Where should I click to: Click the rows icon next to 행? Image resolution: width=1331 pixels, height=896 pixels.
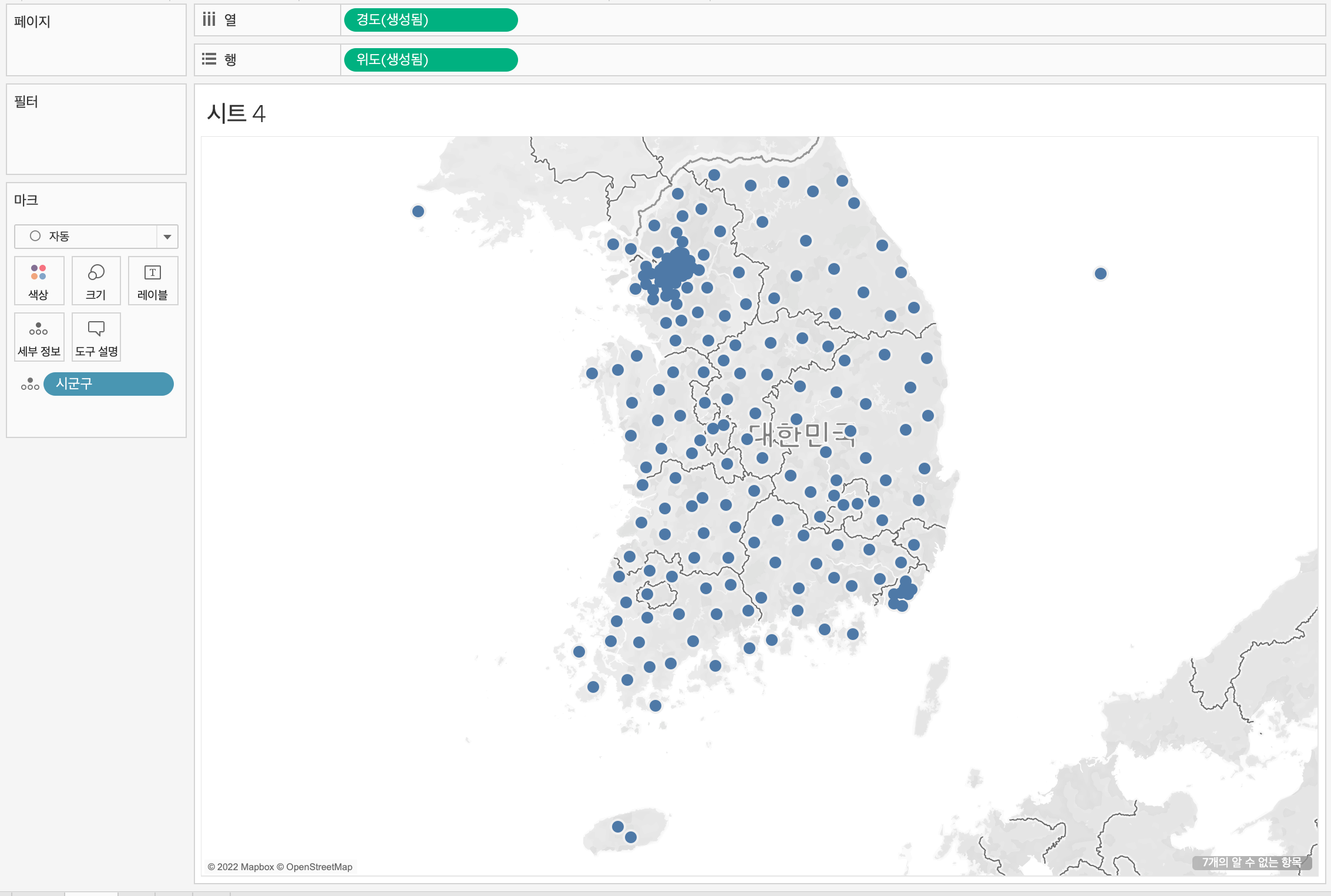pyautogui.click(x=209, y=59)
